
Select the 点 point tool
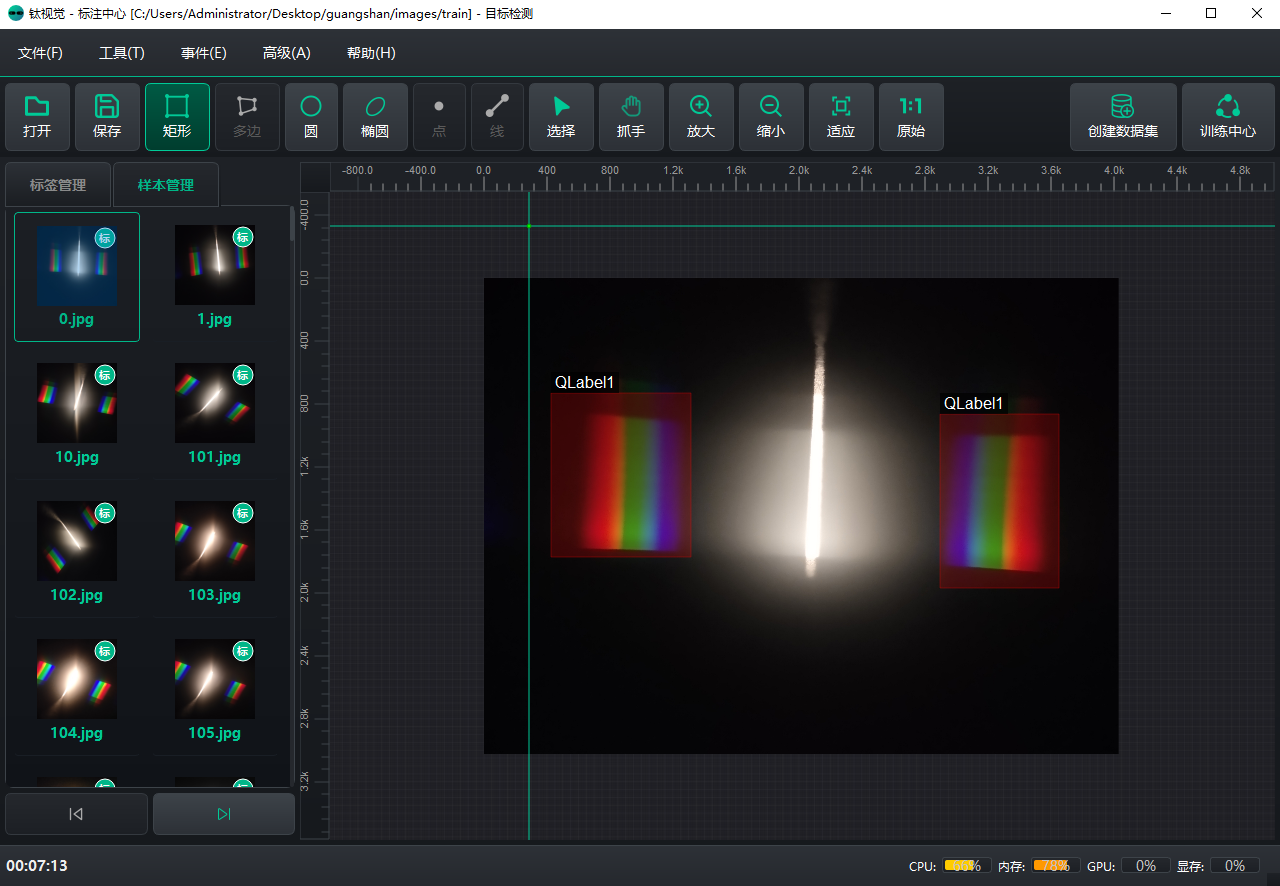[439, 117]
